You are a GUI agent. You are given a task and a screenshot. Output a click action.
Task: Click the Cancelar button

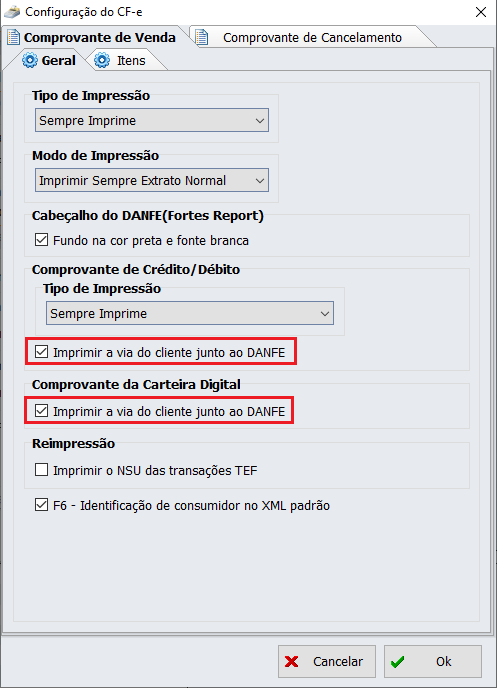[x=327, y=661]
